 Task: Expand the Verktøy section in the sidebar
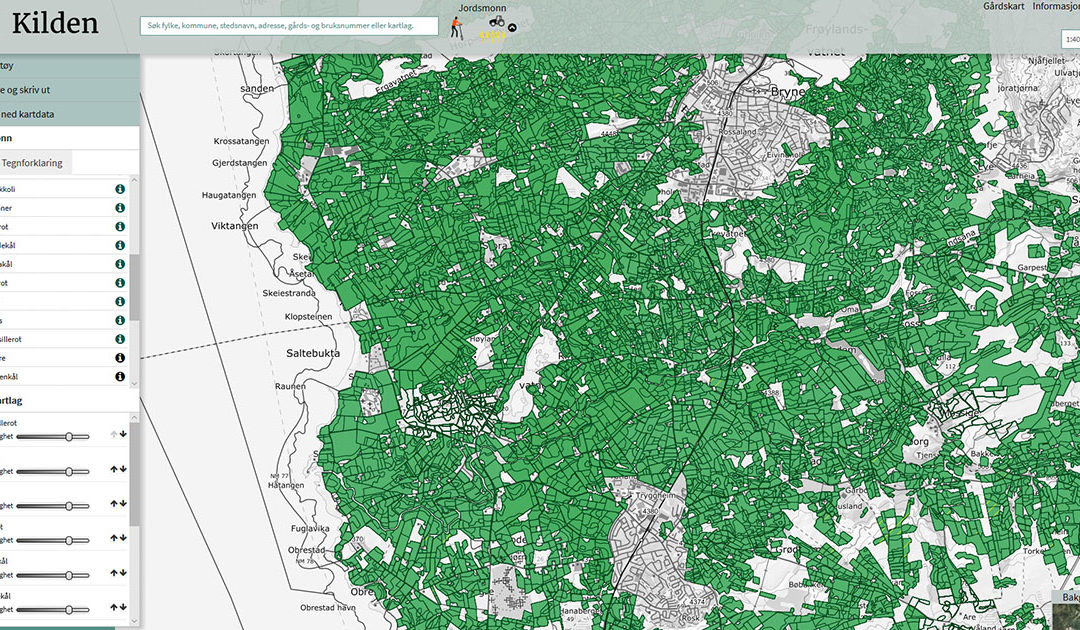click(60, 66)
